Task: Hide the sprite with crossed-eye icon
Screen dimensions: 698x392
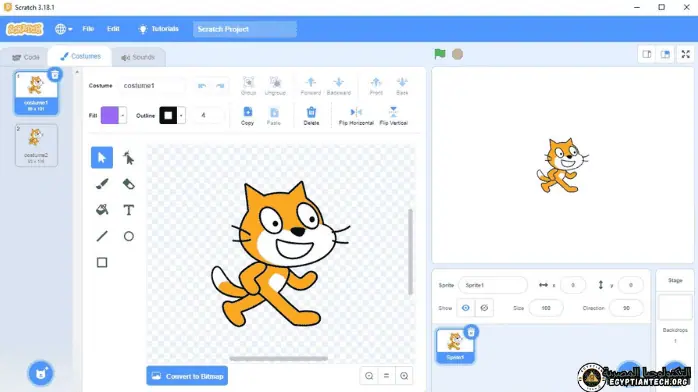Action: point(484,308)
